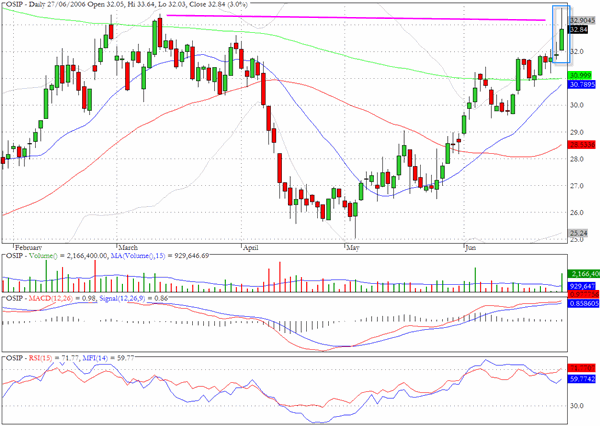Image resolution: width=600 pixels, height=426 pixels.
Task: Click the blue 30.7895 moving average label
Action: [582, 84]
